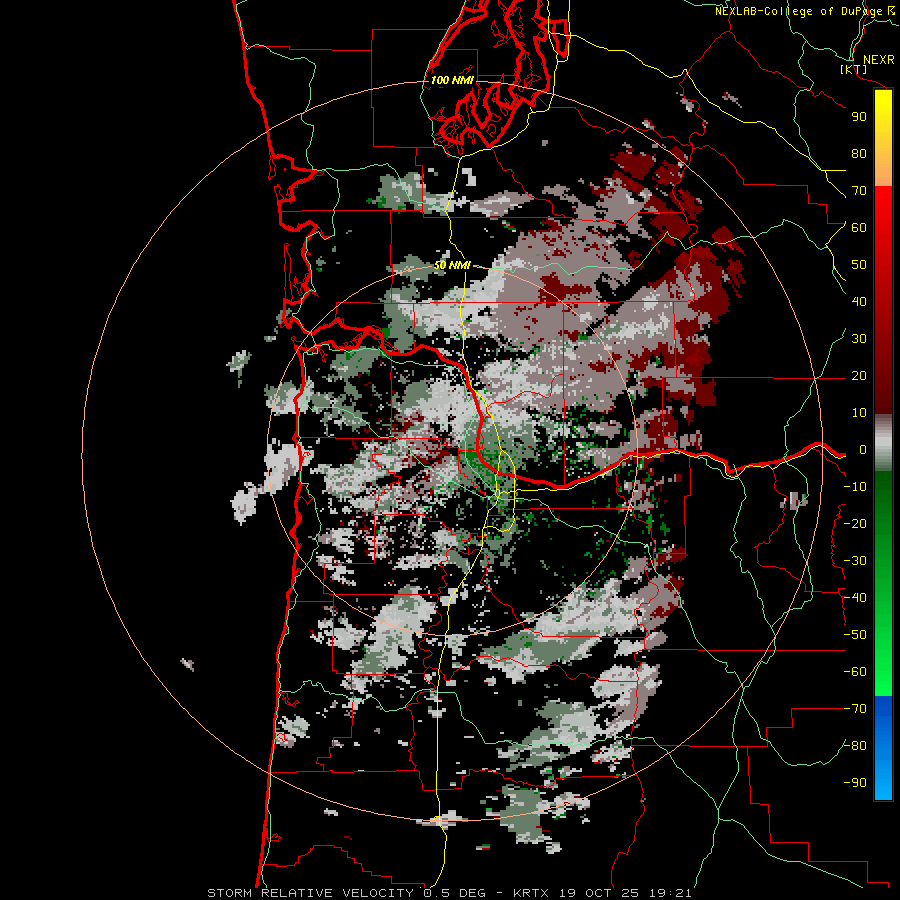Click the blue bottom segment of color bar

883,747
